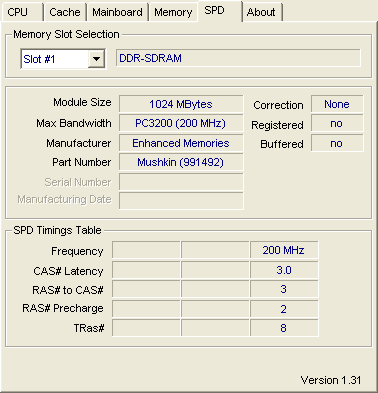Click the TRas# row label
This screenshot has height=393, width=378.
[89, 328]
